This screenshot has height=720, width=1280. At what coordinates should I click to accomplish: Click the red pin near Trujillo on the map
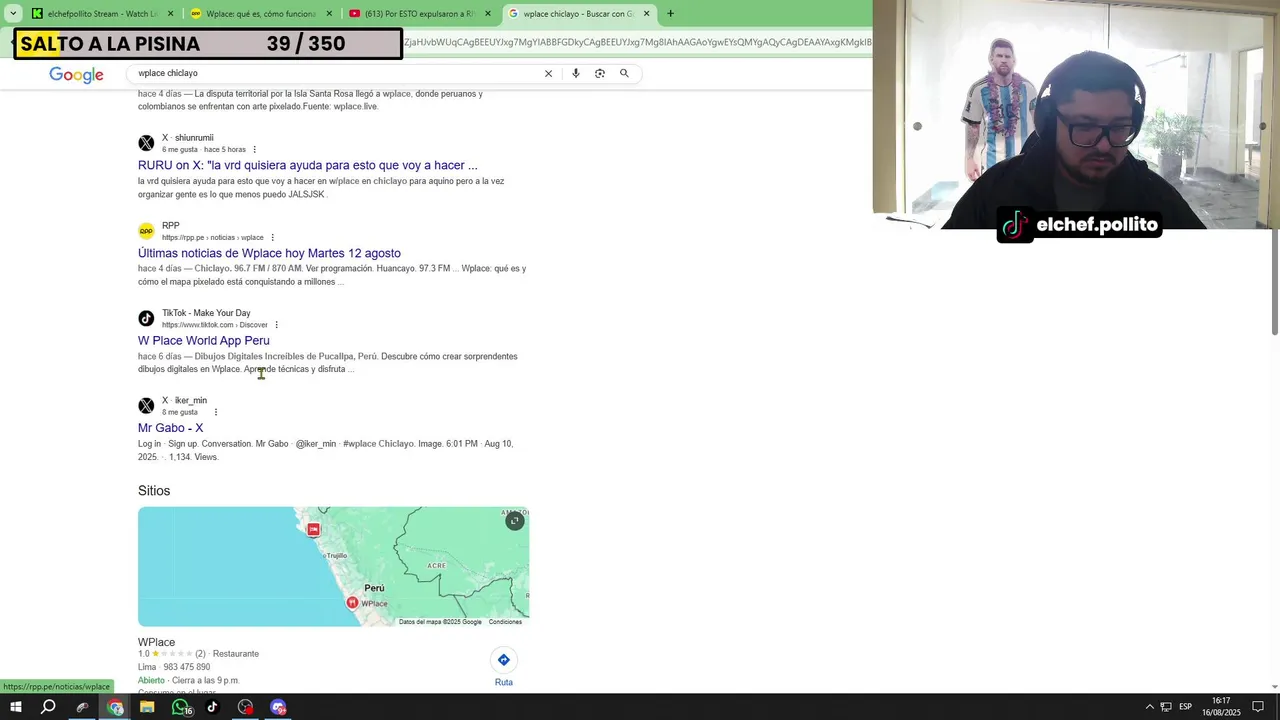[313, 529]
